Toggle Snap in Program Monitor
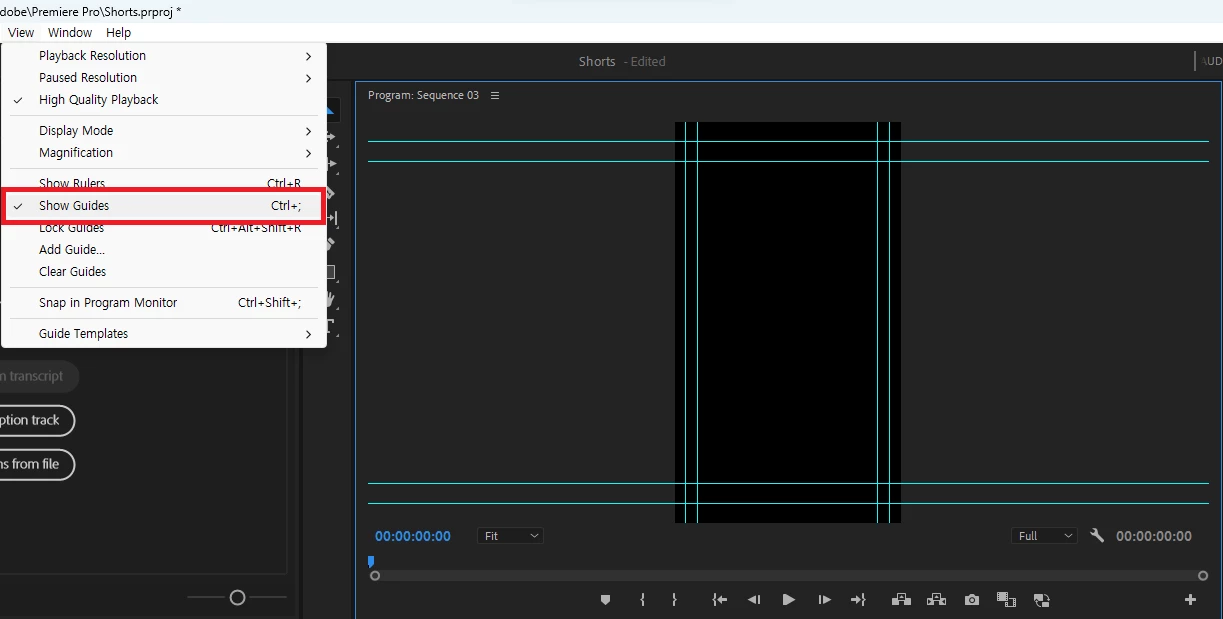Viewport: 1223px width, 619px height. (x=164, y=303)
